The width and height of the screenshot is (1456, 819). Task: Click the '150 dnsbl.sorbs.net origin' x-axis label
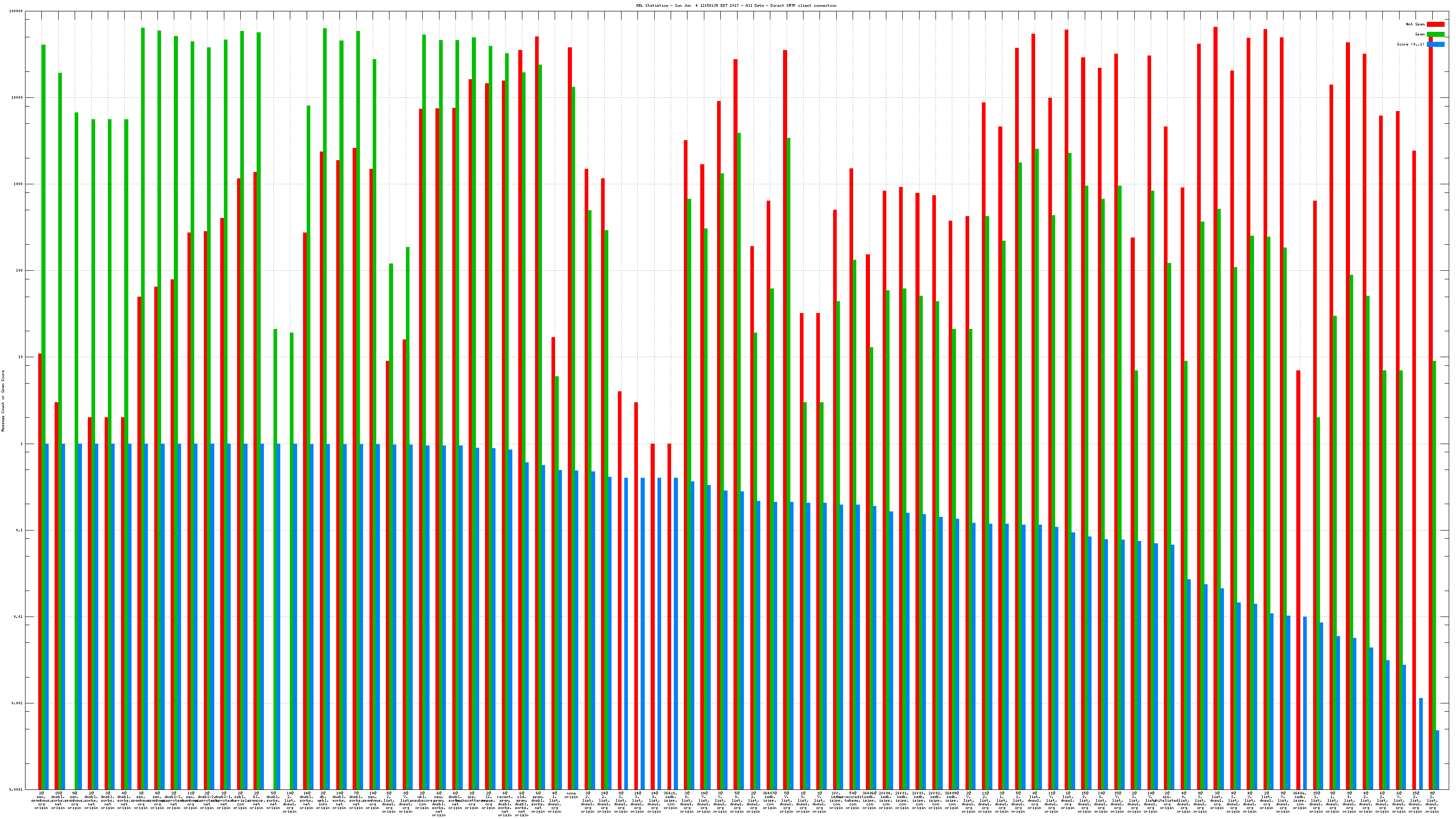(58, 801)
